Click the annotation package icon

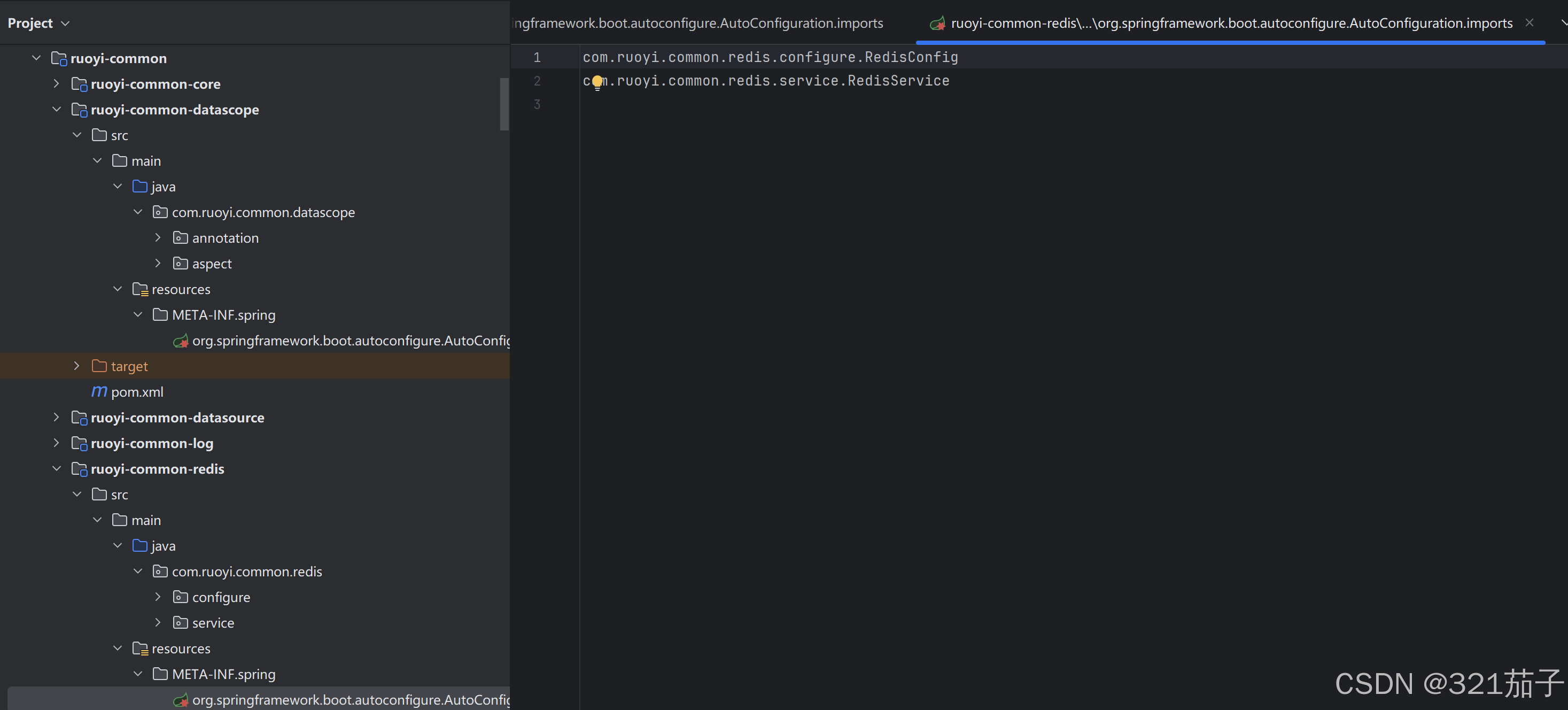(x=180, y=238)
